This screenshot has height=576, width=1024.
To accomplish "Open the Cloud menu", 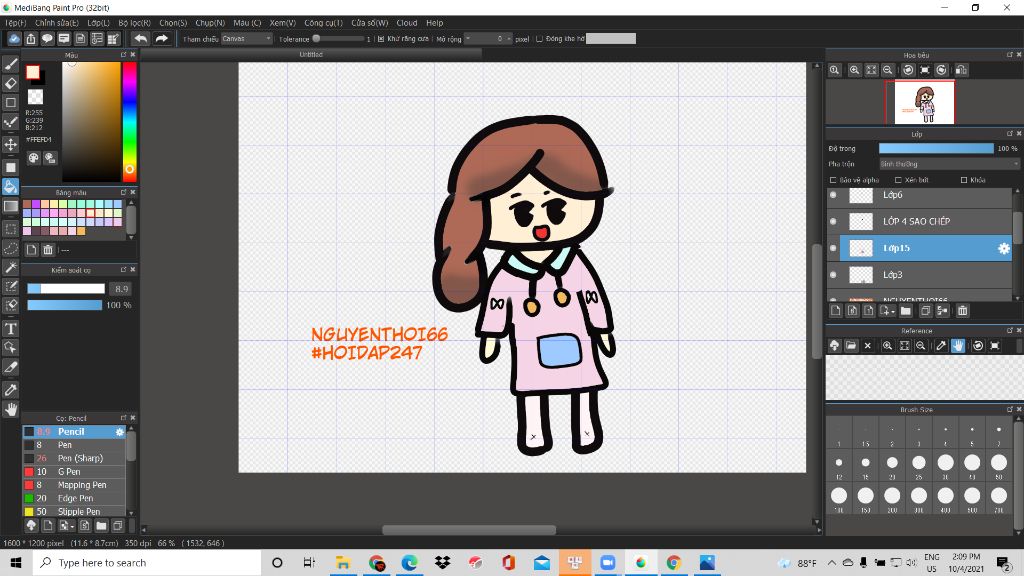I will point(407,23).
